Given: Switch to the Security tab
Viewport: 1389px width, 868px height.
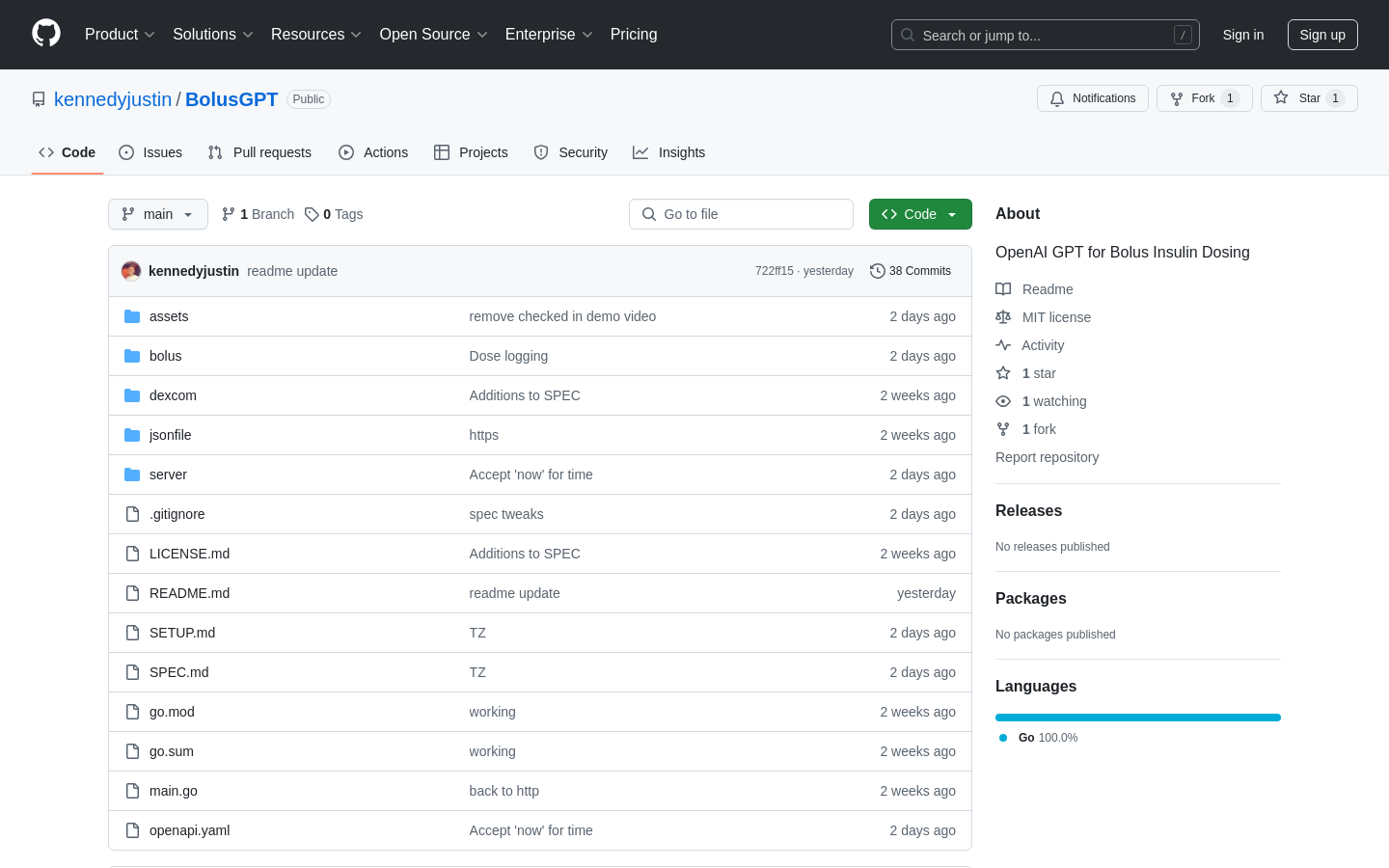Looking at the screenshot, I should click(x=571, y=152).
